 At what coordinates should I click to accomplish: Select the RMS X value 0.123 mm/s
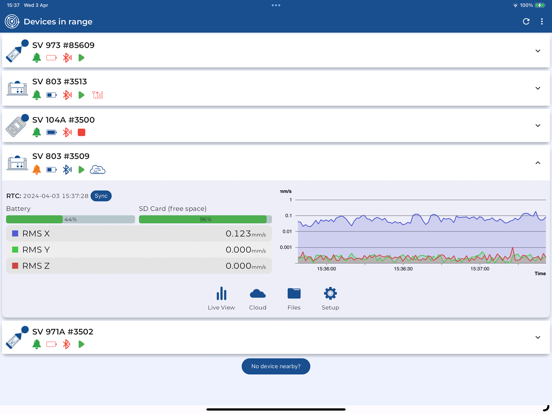245,234
